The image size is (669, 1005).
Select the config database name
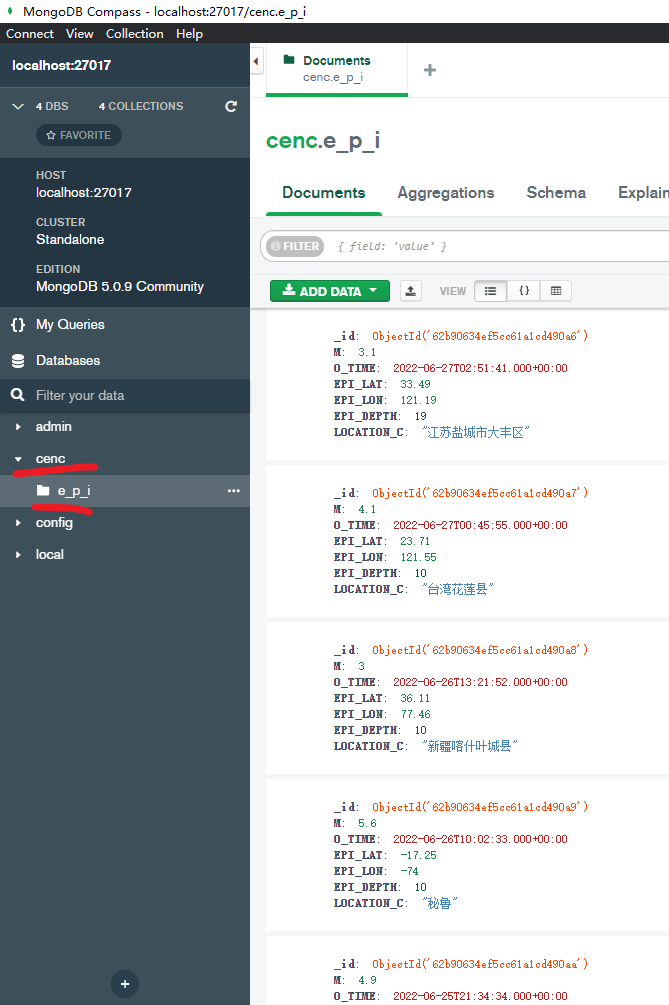click(54, 523)
